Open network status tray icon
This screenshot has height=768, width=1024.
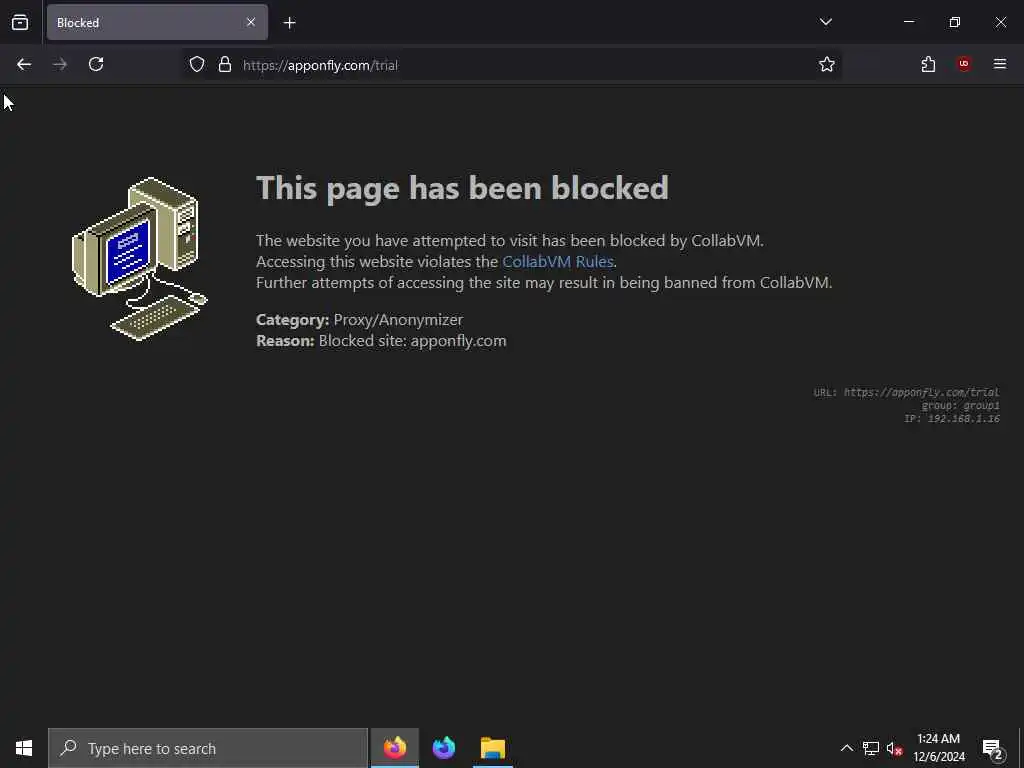tap(871, 748)
